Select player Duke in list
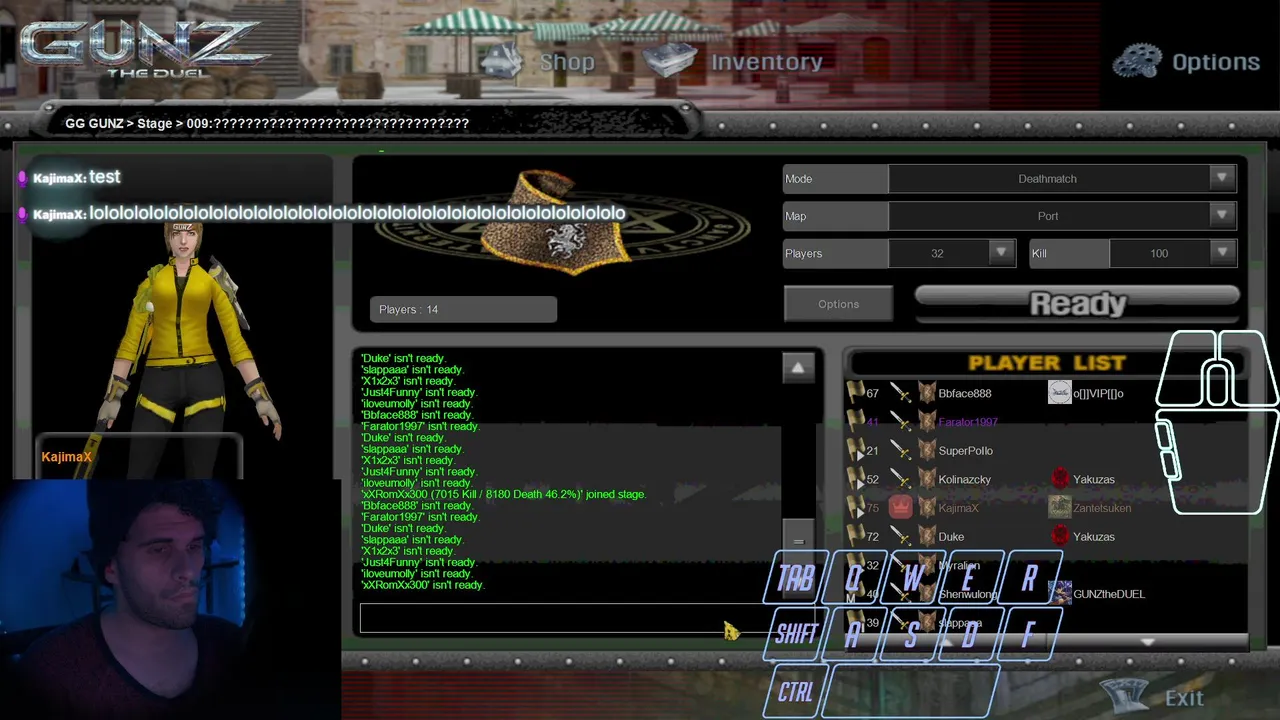 coord(951,537)
